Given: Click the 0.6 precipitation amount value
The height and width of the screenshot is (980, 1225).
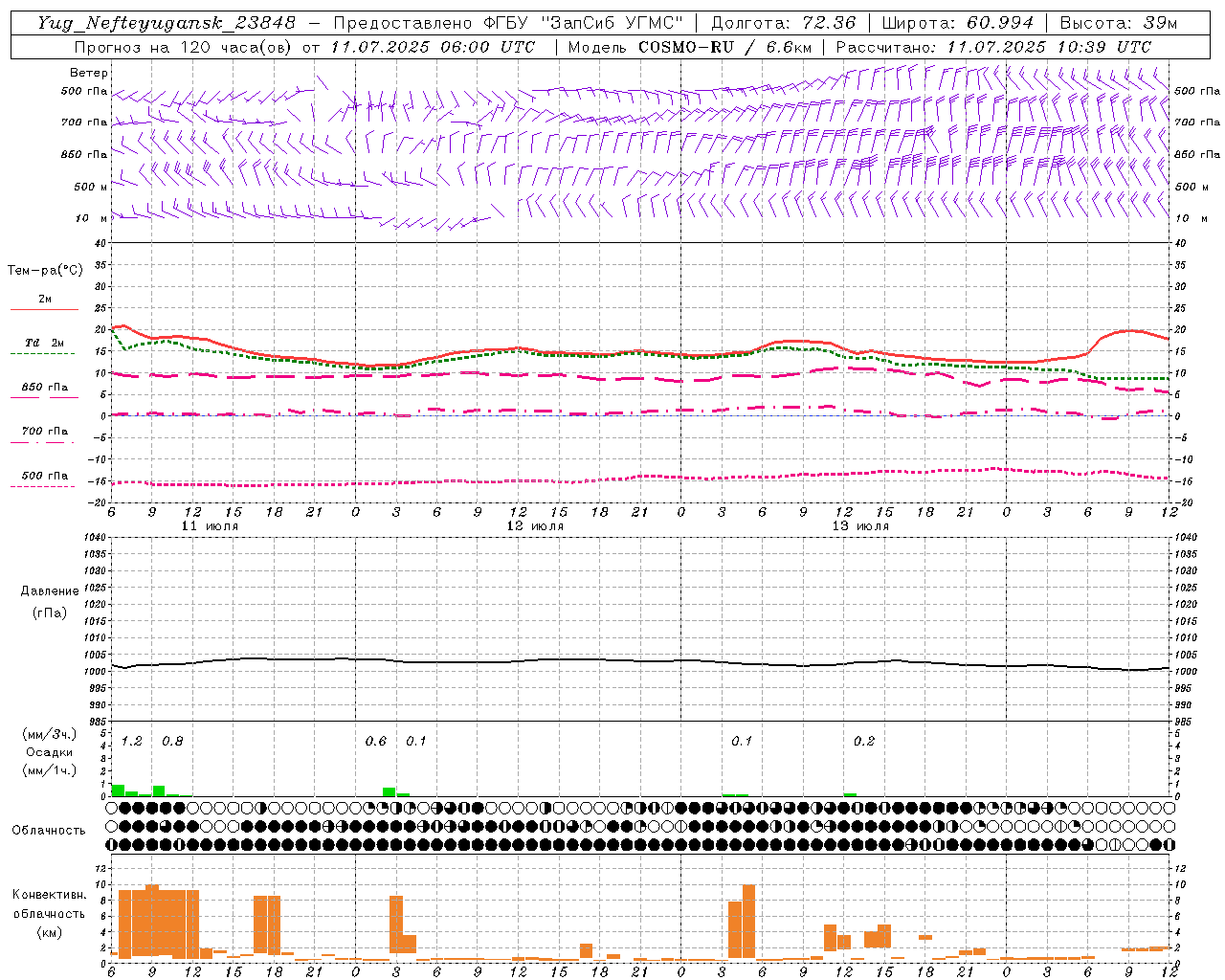Looking at the screenshot, I should coord(376,742).
